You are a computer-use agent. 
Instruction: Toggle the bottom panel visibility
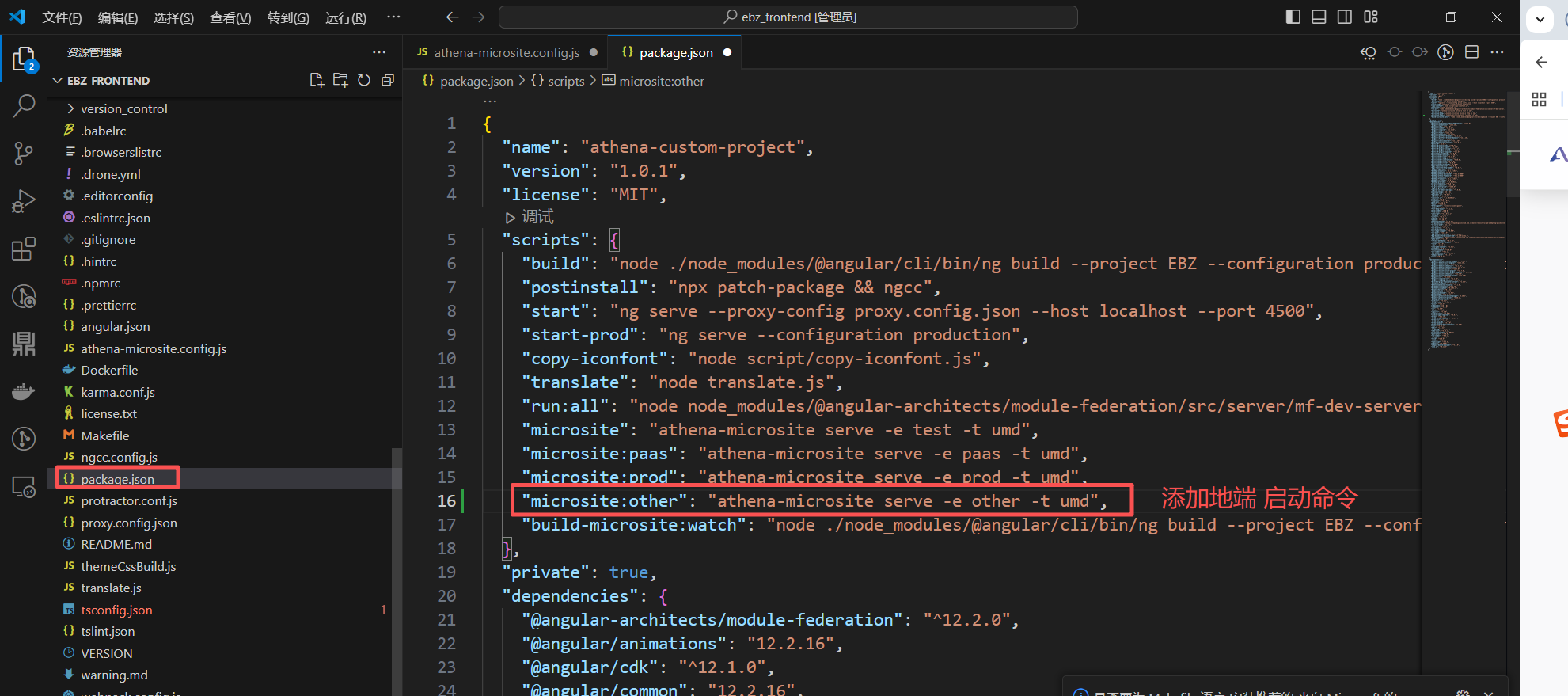coord(1319,17)
